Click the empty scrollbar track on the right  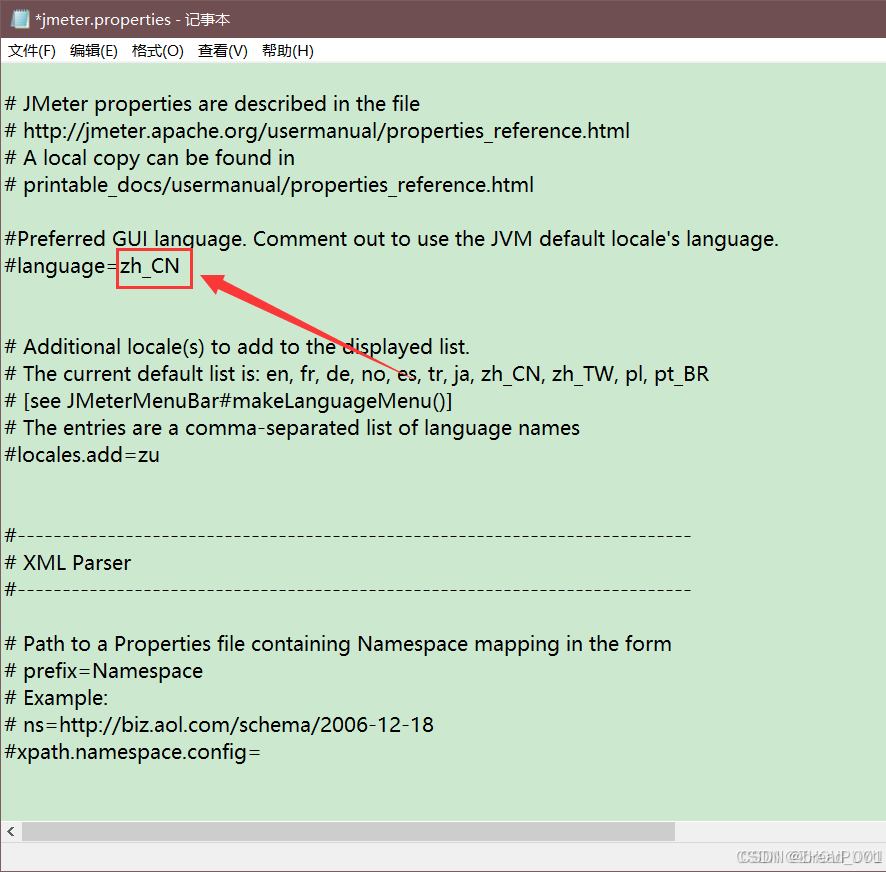780,831
